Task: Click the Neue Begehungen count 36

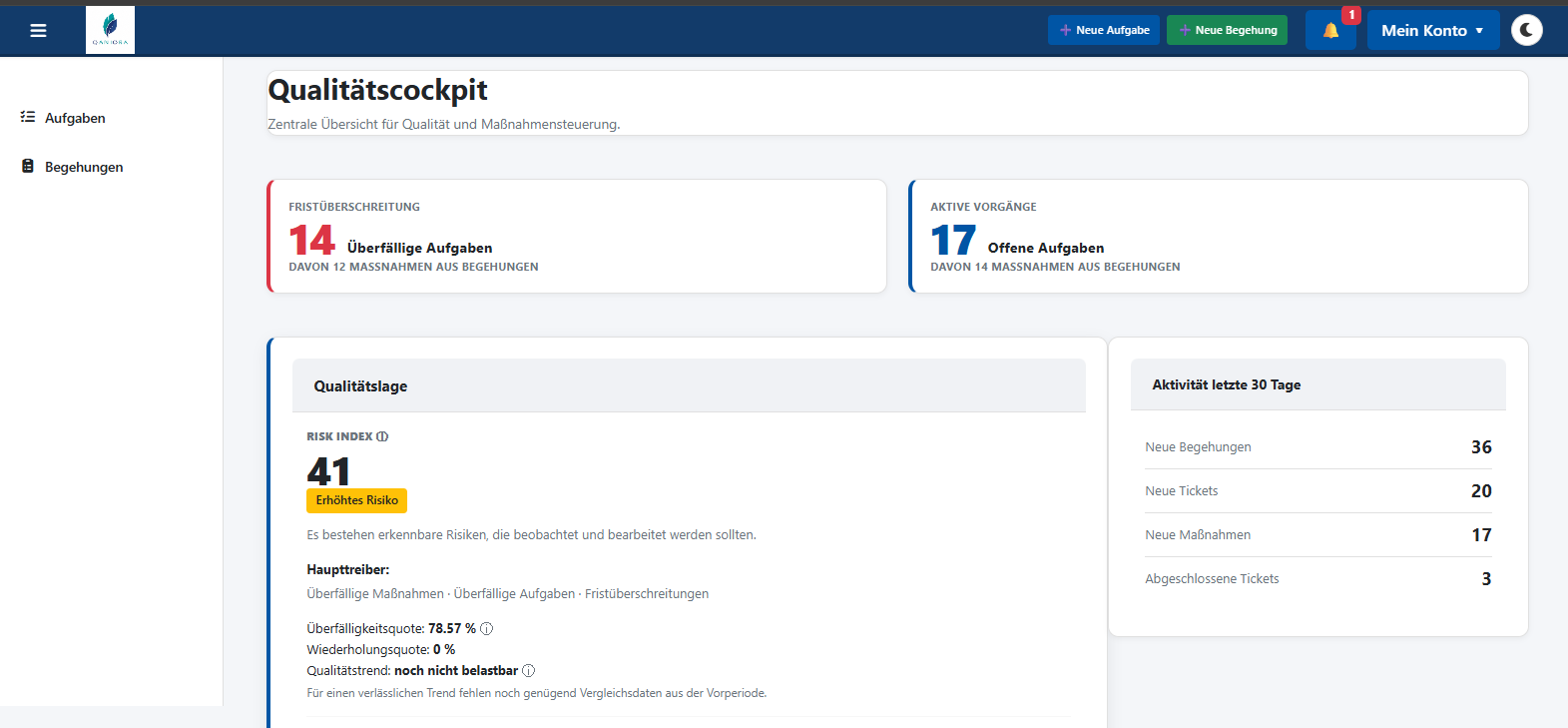Action: coord(1481,447)
